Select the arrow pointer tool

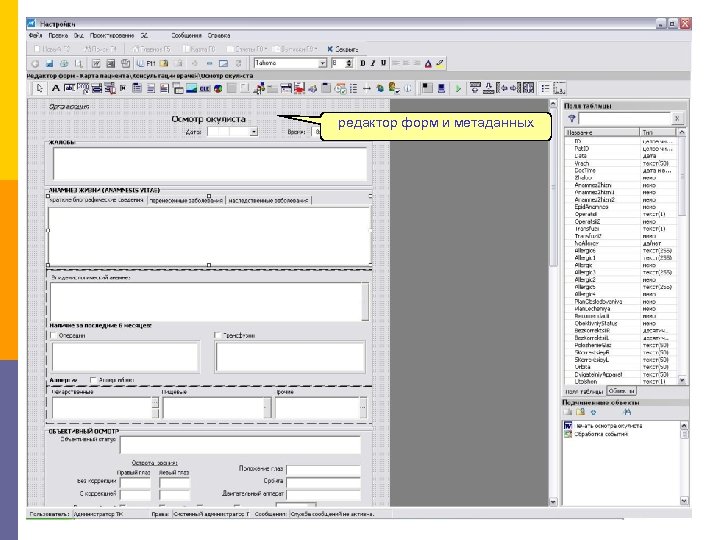click(39, 88)
